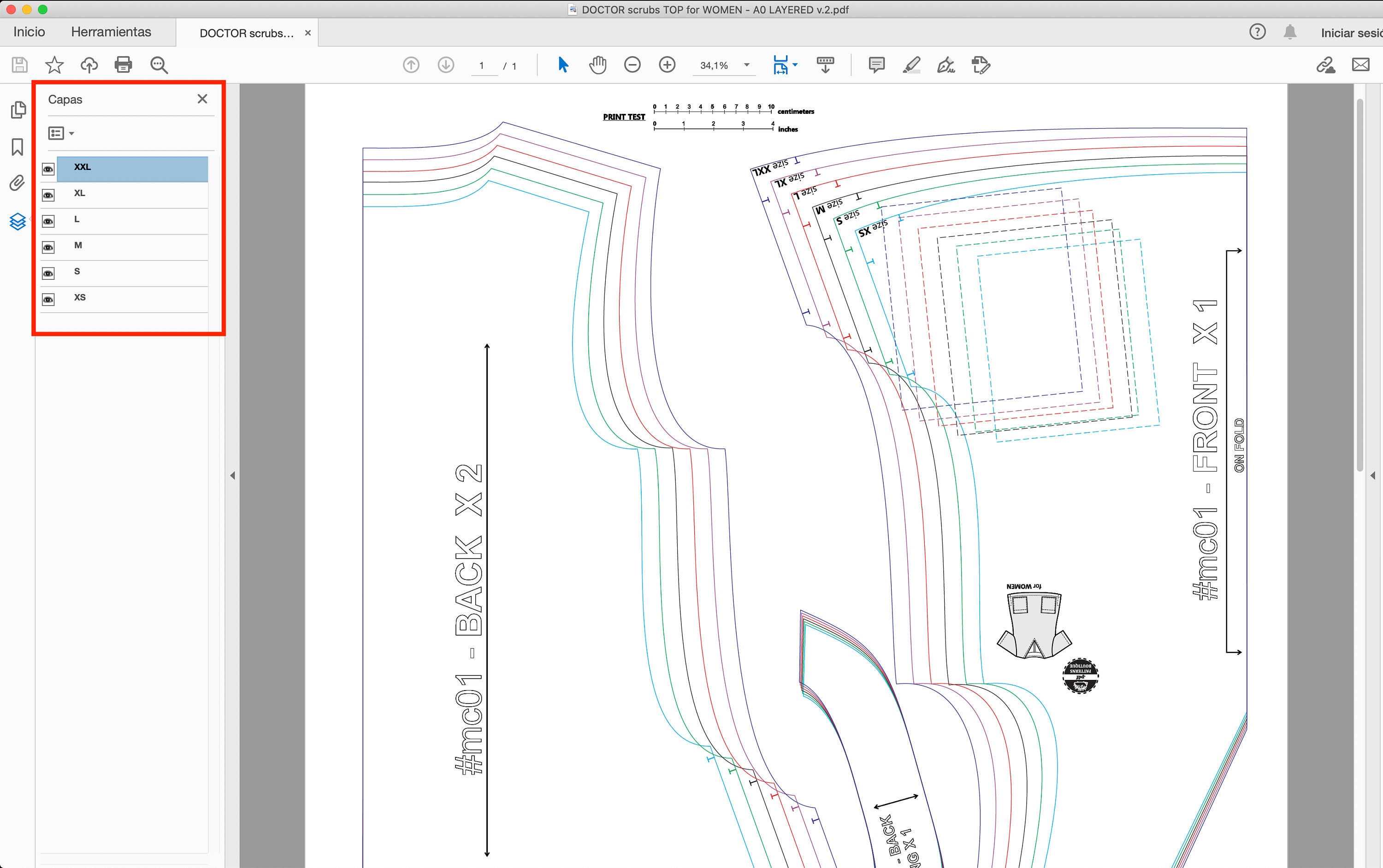Add document to starred with the star icon
Screen dimensions: 1383x868
pos(54,65)
